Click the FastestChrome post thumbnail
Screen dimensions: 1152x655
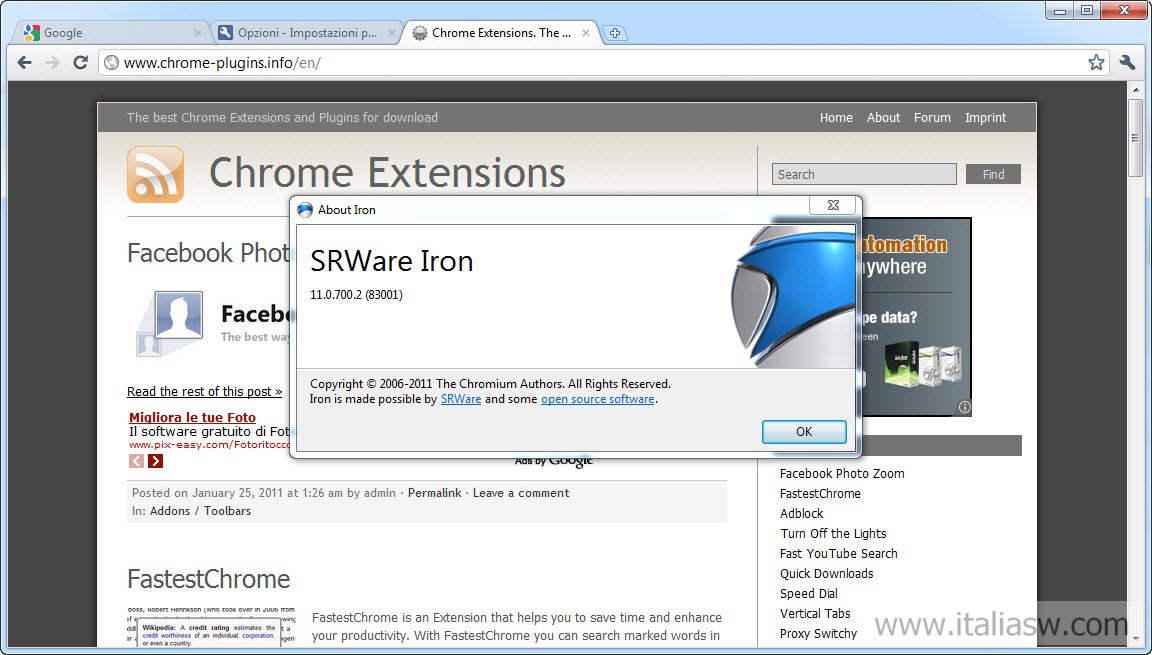(x=212, y=626)
